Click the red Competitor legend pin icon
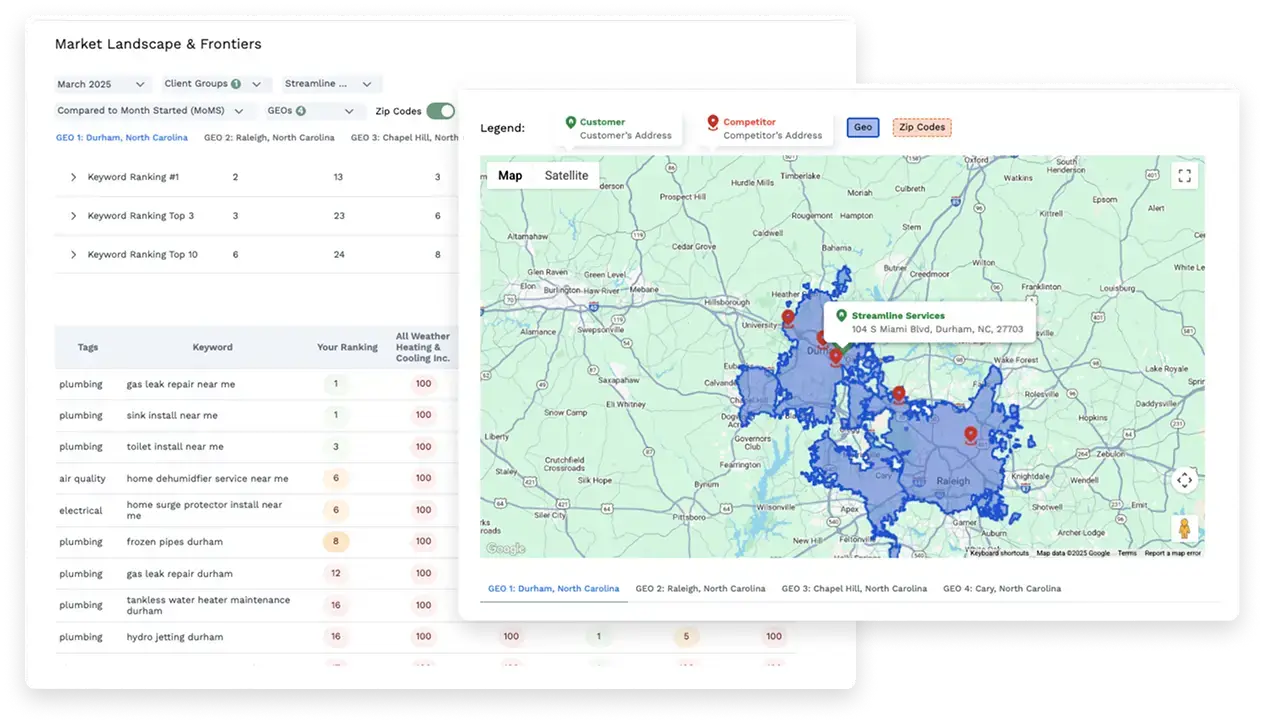The width and height of the screenshot is (1265, 724). tap(713, 123)
